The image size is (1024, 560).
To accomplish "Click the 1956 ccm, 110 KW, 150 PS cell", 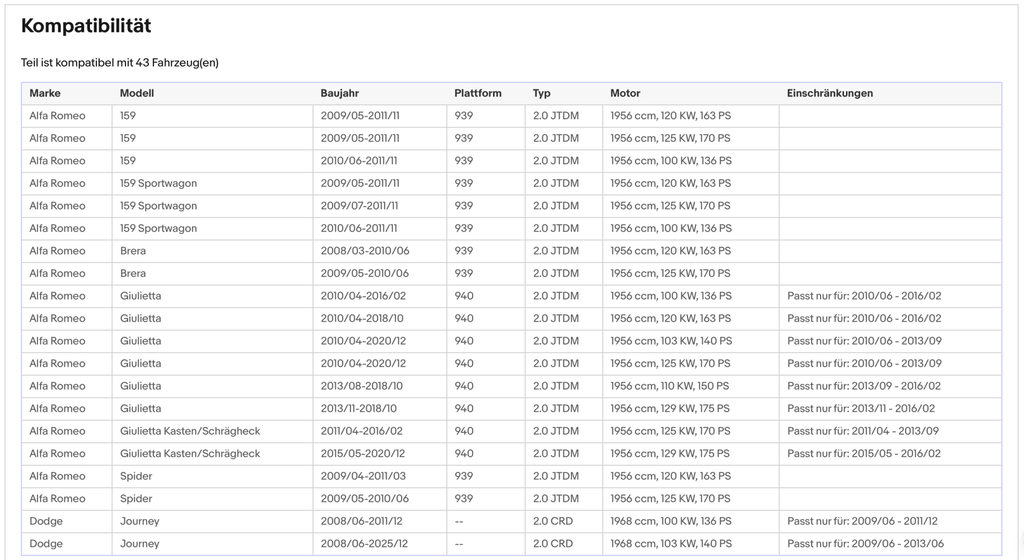I will (x=669, y=386).
